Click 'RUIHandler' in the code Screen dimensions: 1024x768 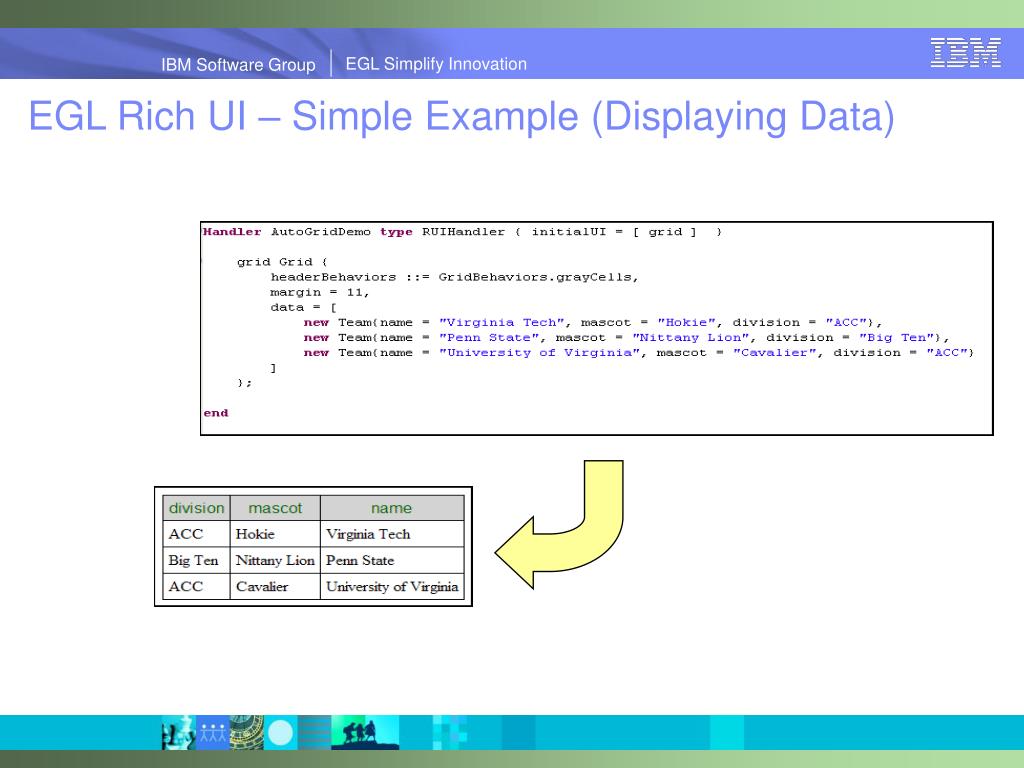coord(463,232)
